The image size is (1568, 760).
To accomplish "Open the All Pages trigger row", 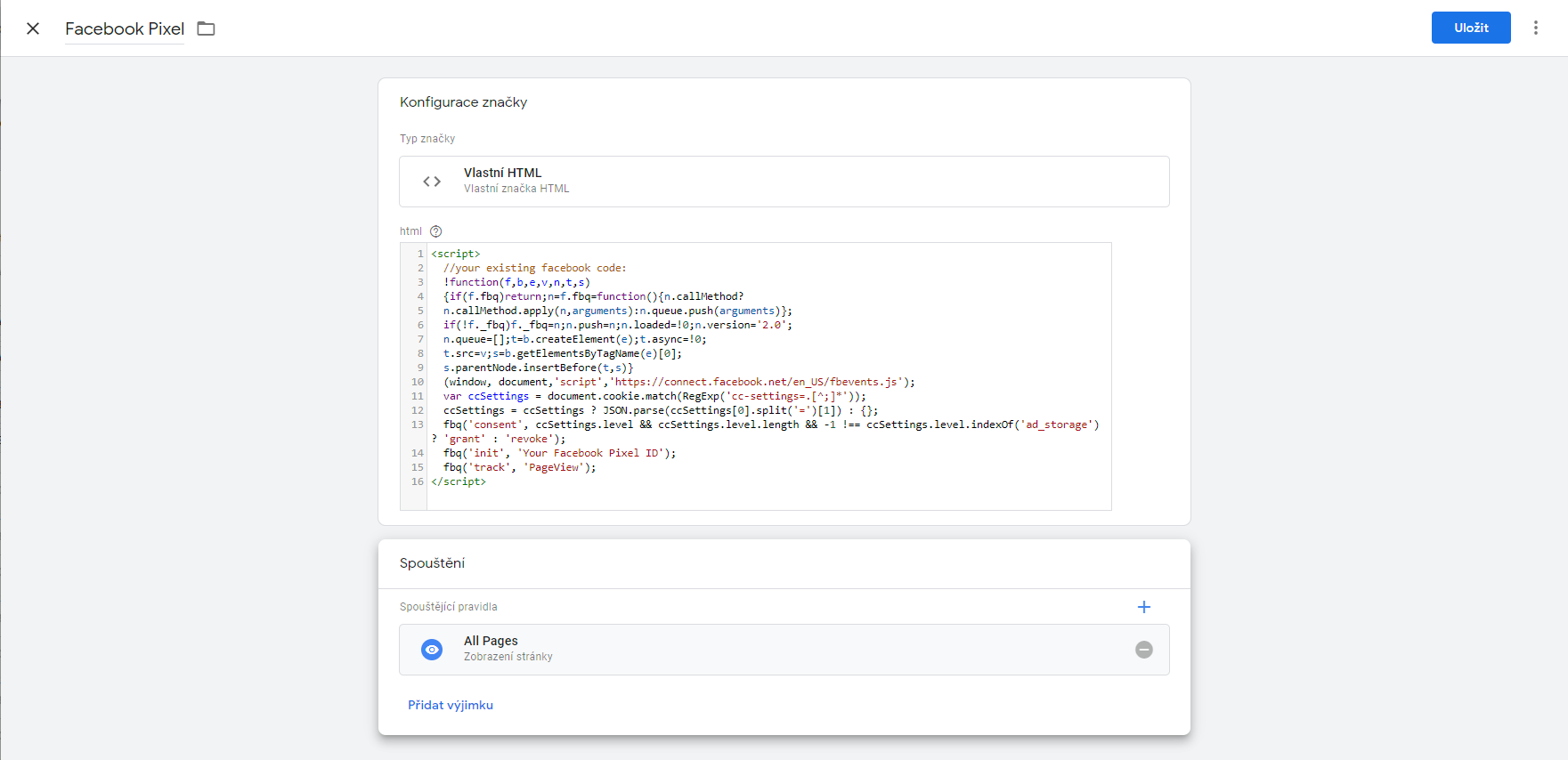I will [784, 650].
